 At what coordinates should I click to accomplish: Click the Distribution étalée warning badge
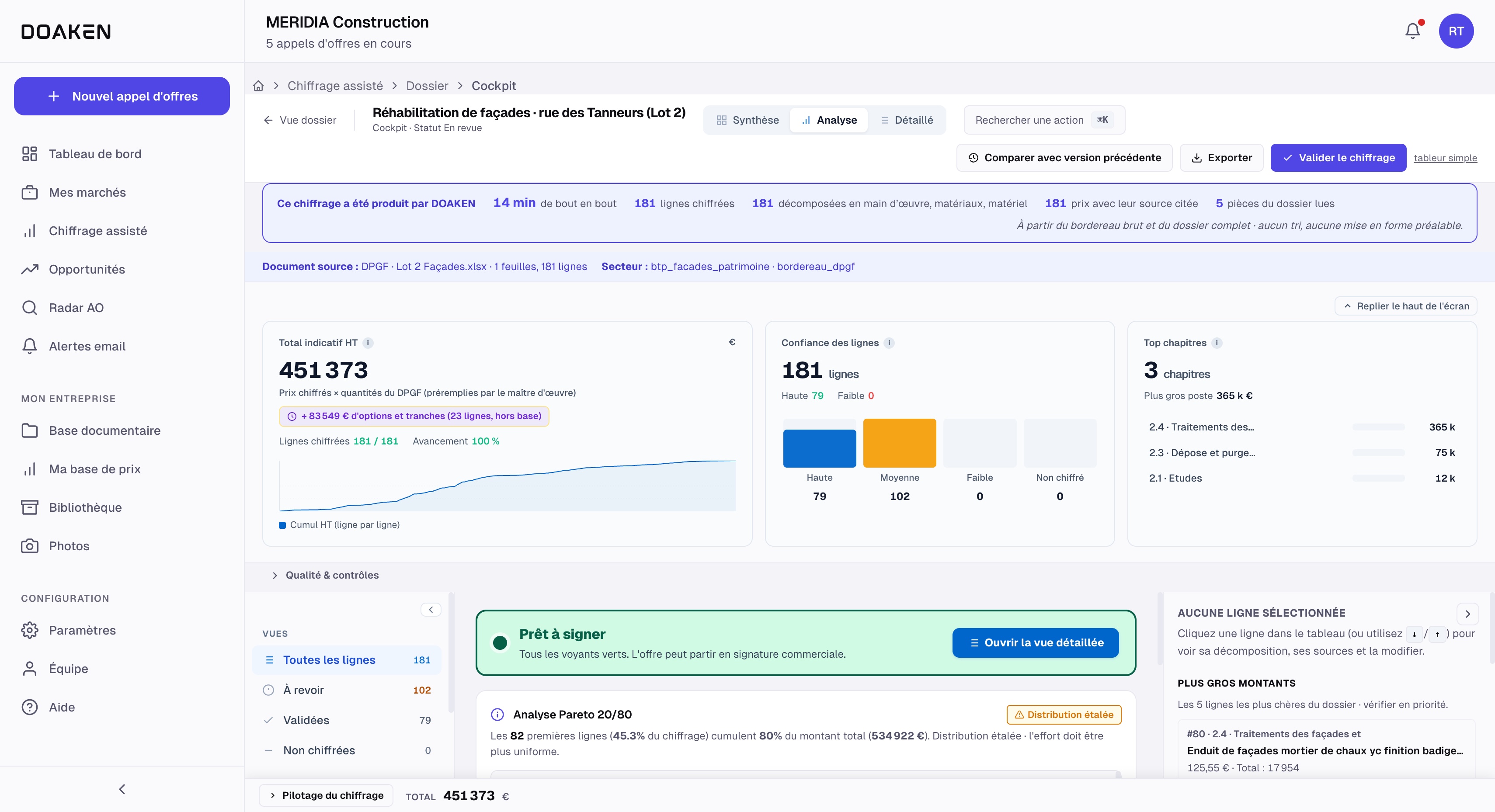tap(1064, 715)
